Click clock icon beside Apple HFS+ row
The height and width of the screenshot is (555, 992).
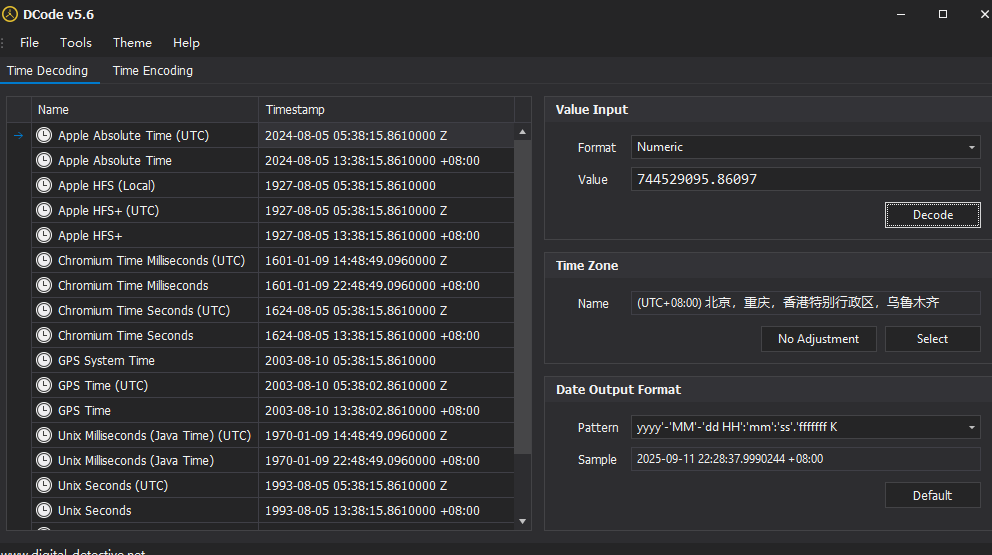point(44,235)
